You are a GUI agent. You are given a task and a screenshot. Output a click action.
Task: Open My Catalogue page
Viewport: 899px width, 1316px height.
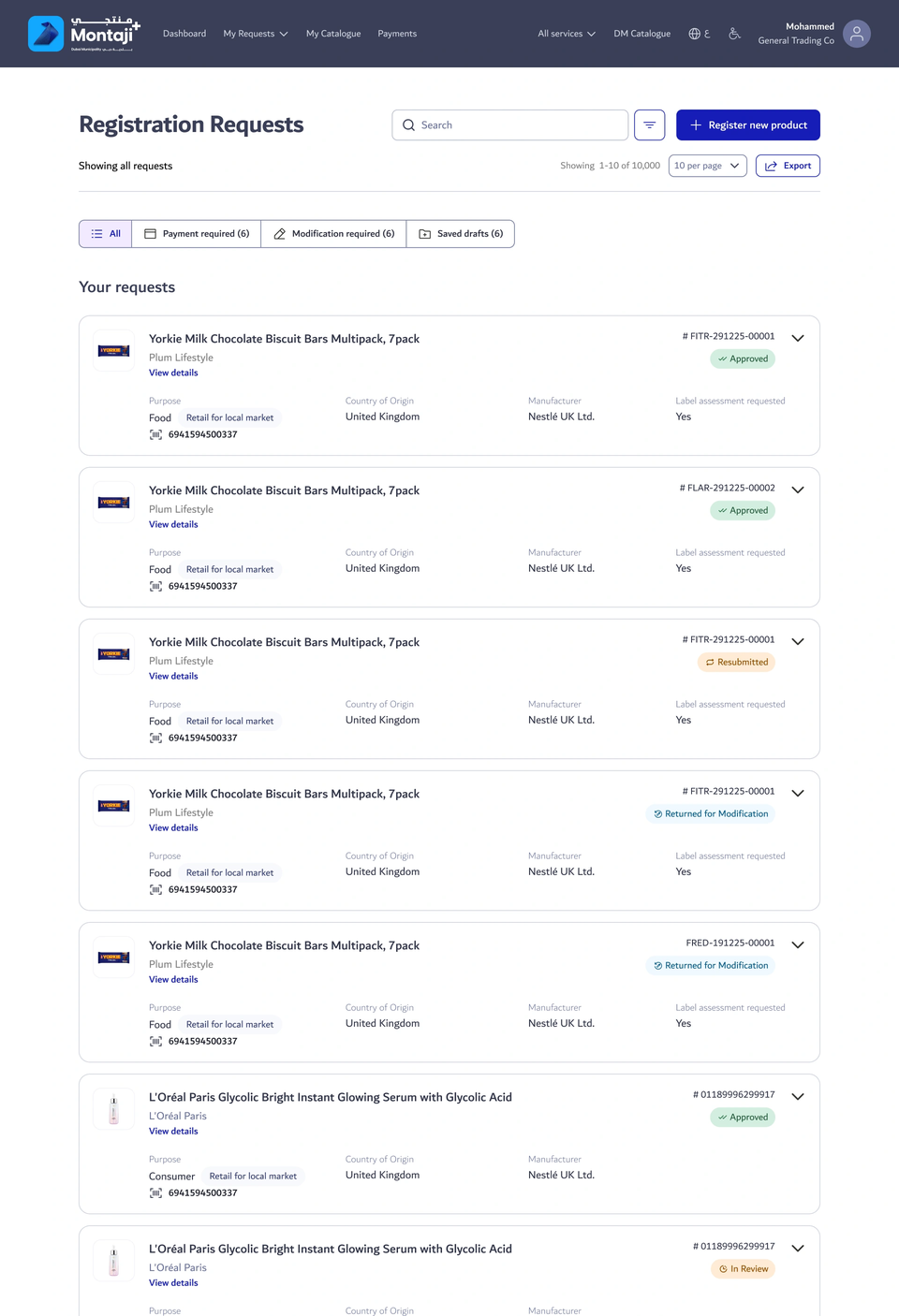point(333,34)
